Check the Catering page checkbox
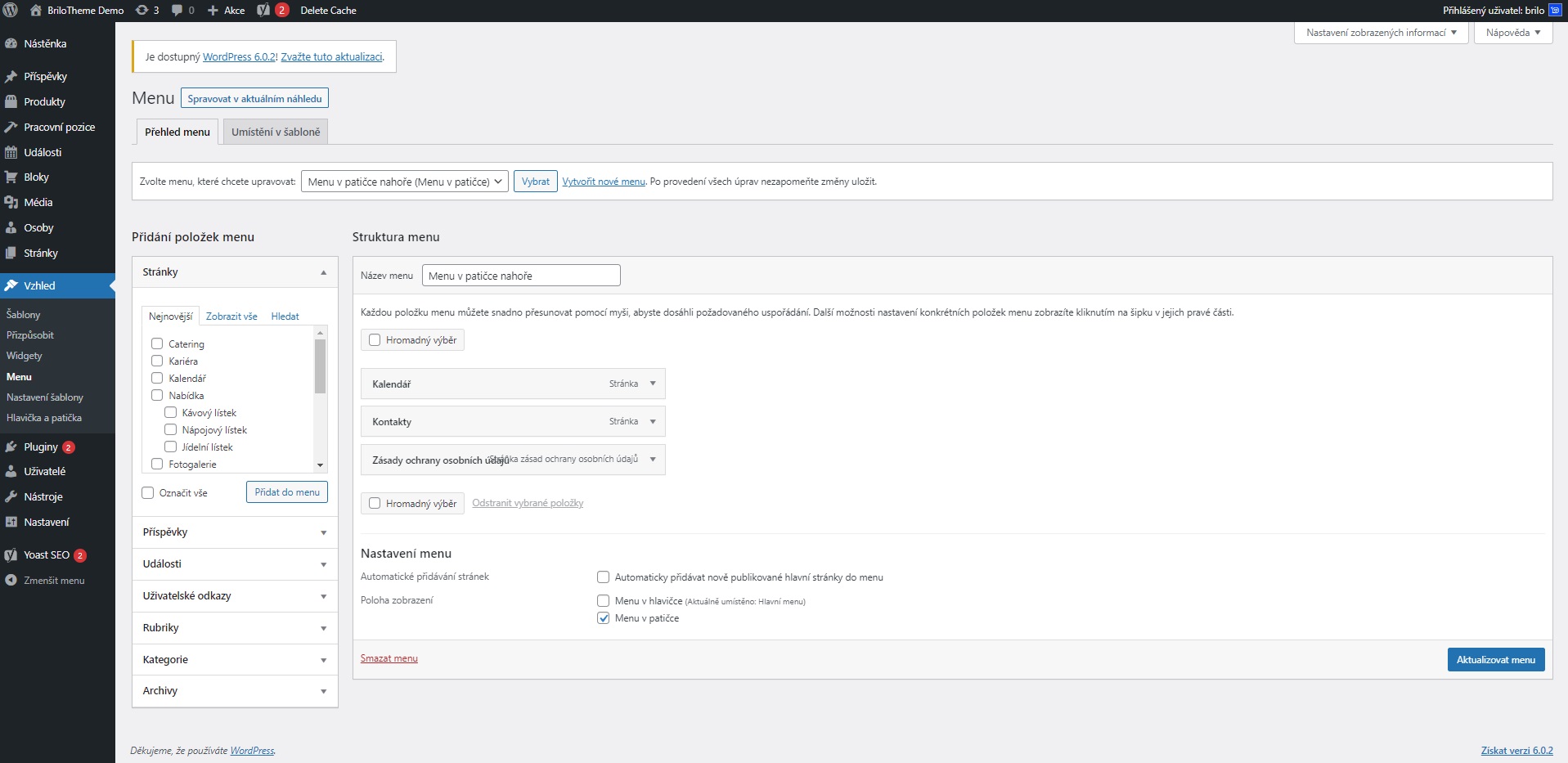Viewport: 1568px width, 763px height. tap(157, 343)
